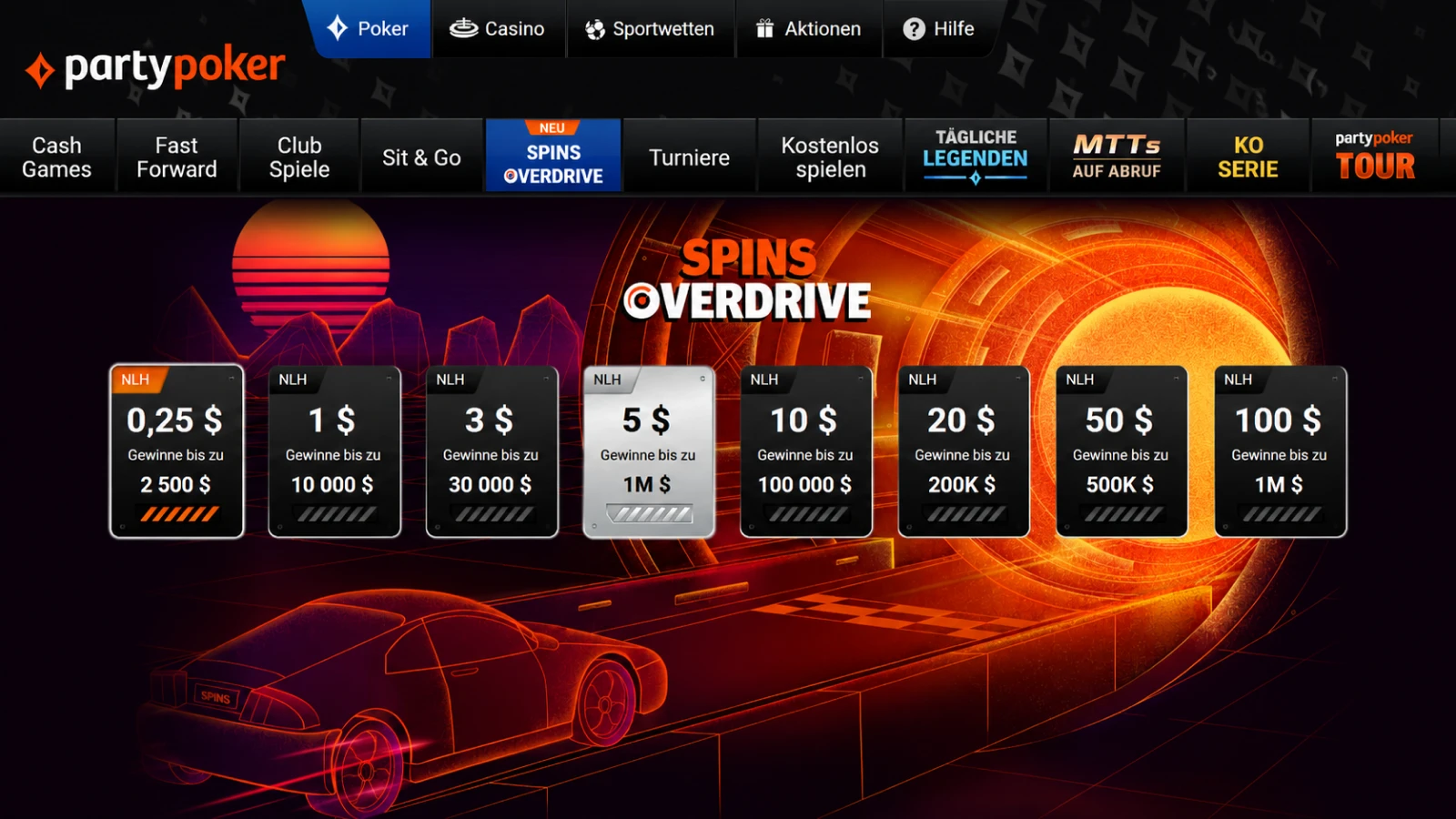This screenshot has width=1456, height=819.
Task: Open Kostenlos spielen
Action: pos(830,157)
